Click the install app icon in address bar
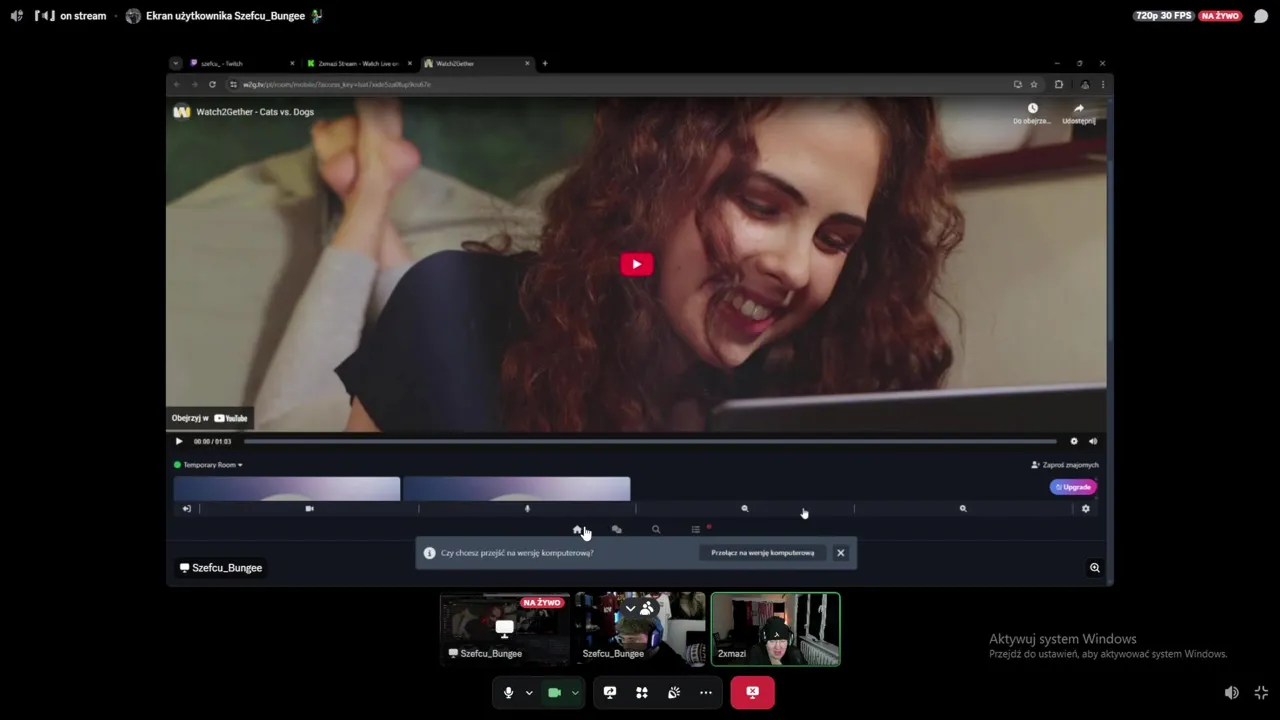The width and height of the screenshot is (1280, 720). (x=1018, y=85)
